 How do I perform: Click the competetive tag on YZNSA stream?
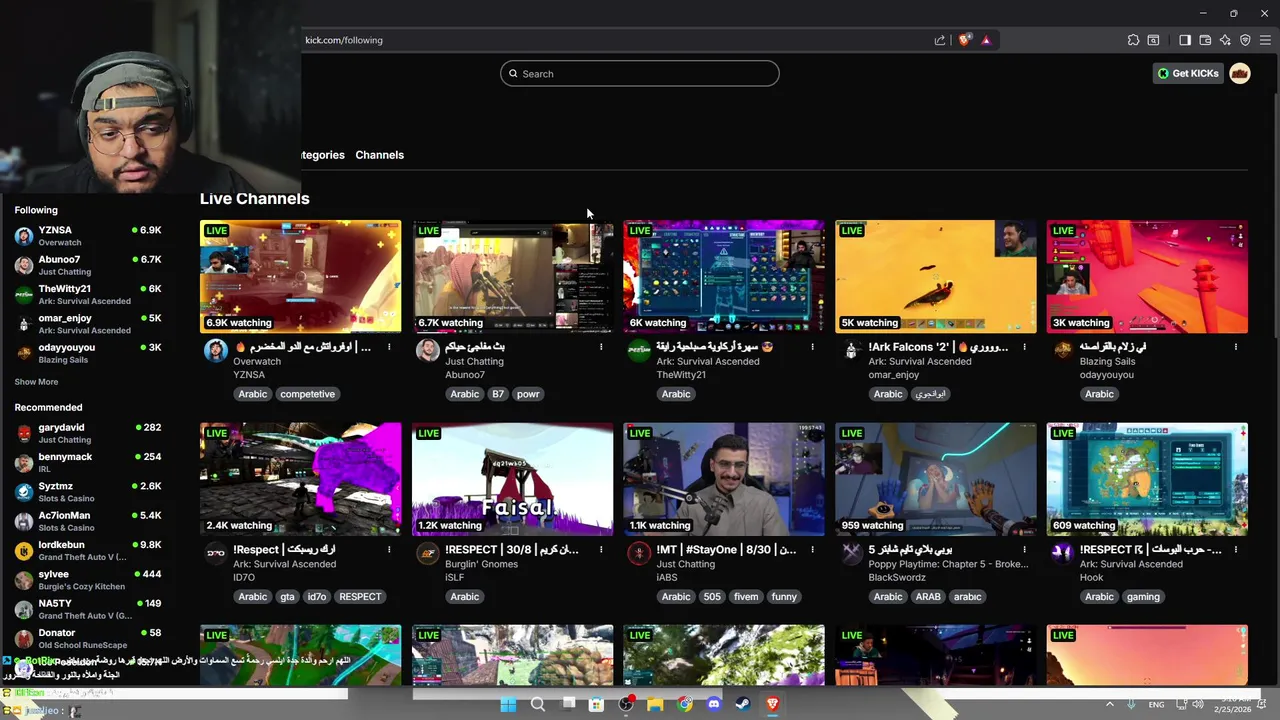point(307,394)
